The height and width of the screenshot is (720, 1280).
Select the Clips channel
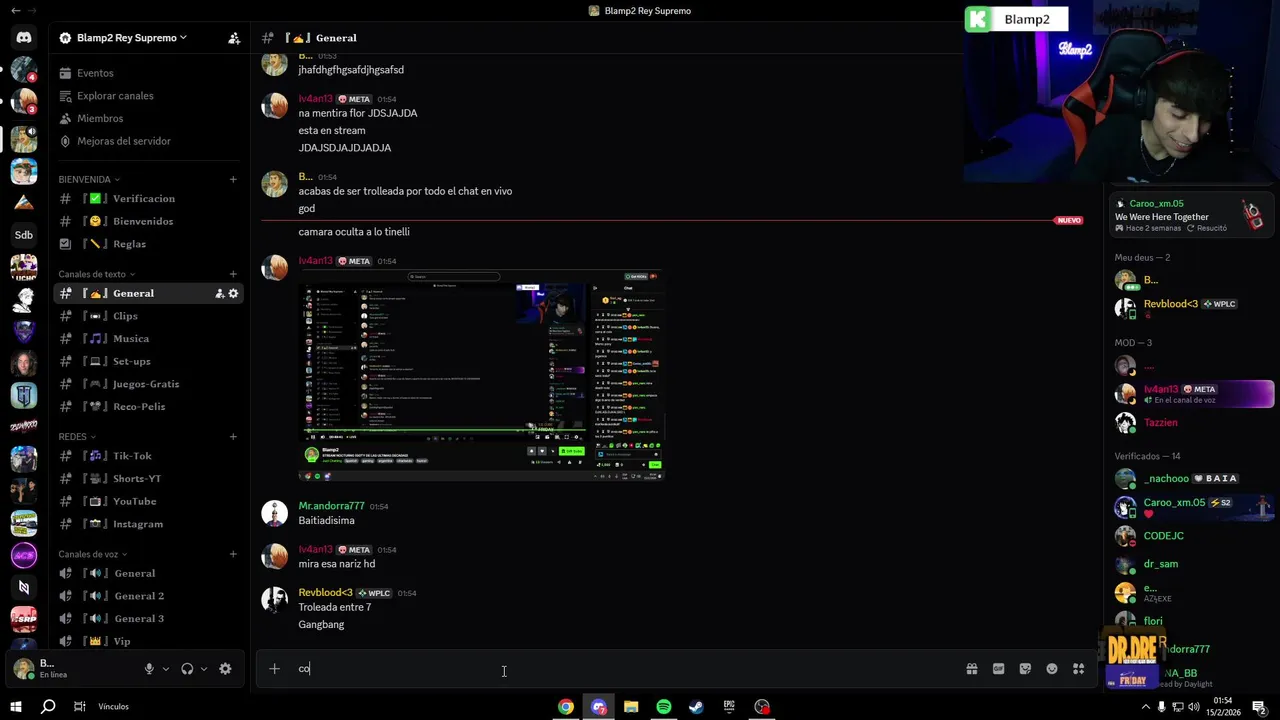click(149, 316)
